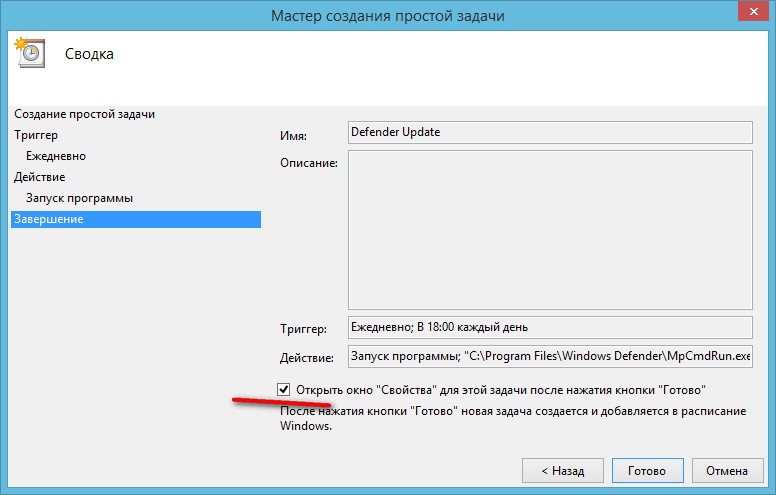Screen dimensions: 776x495
Task: Click the trigger field showing "Ежедневно; В 18:00"
Action: (x=549, y=327)
